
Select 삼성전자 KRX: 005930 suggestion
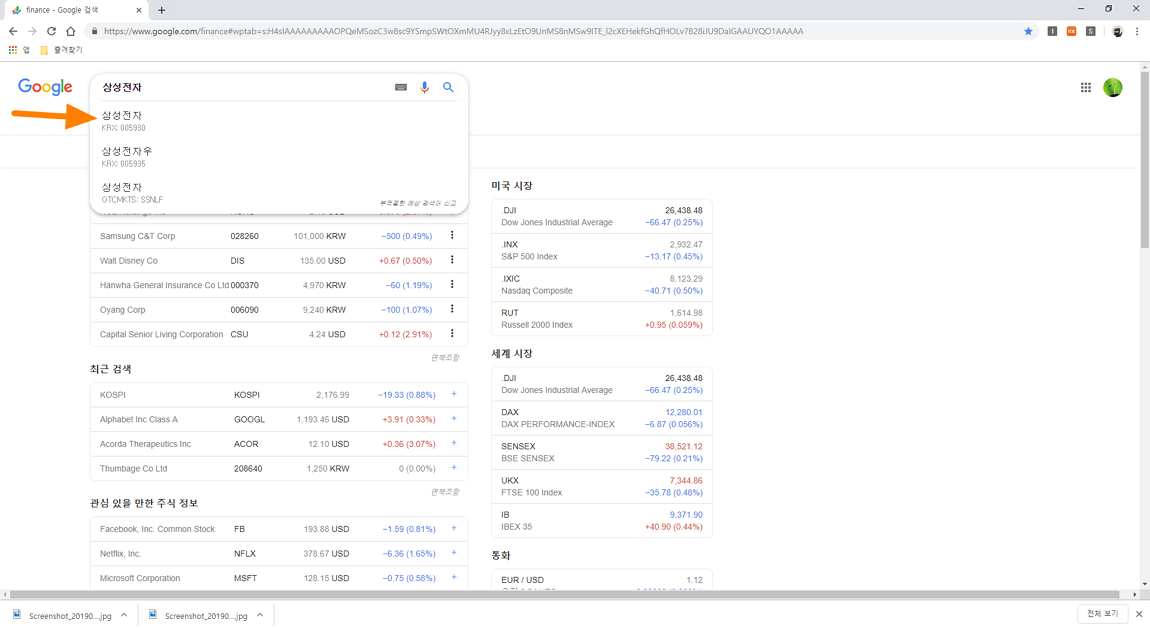pos(279,121)
